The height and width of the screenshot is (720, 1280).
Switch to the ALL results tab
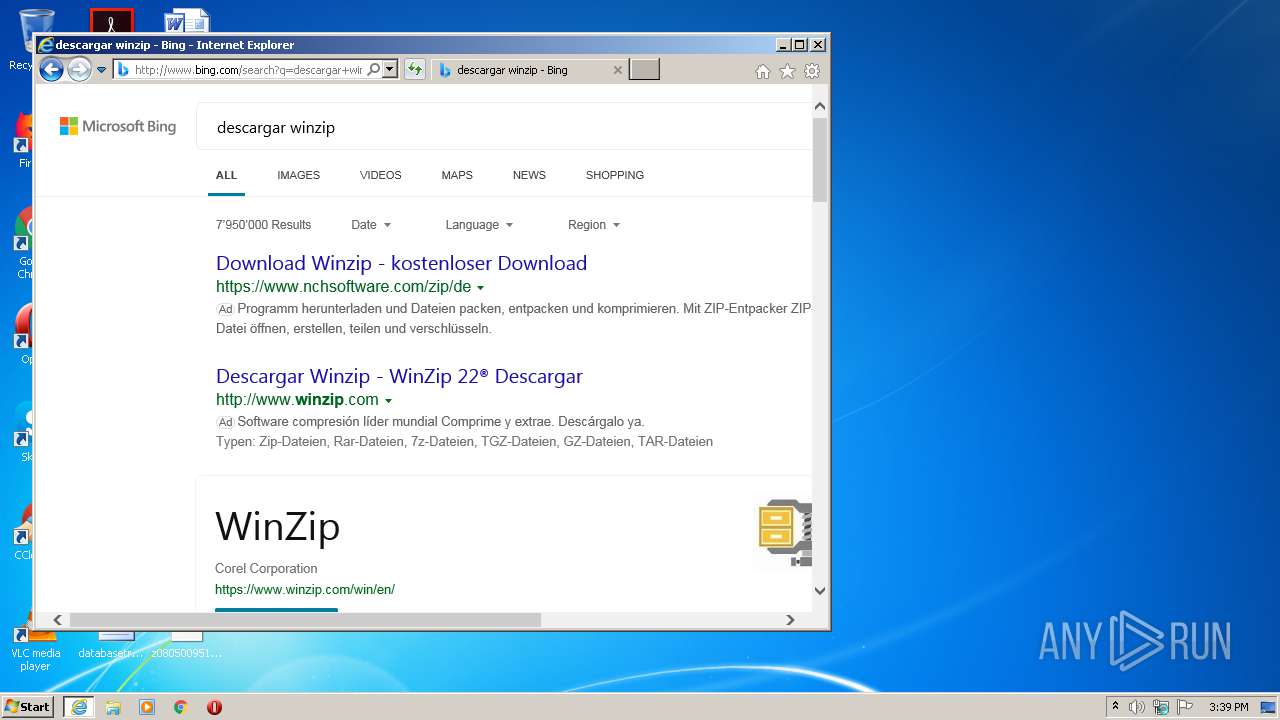(x=227, y=175)
